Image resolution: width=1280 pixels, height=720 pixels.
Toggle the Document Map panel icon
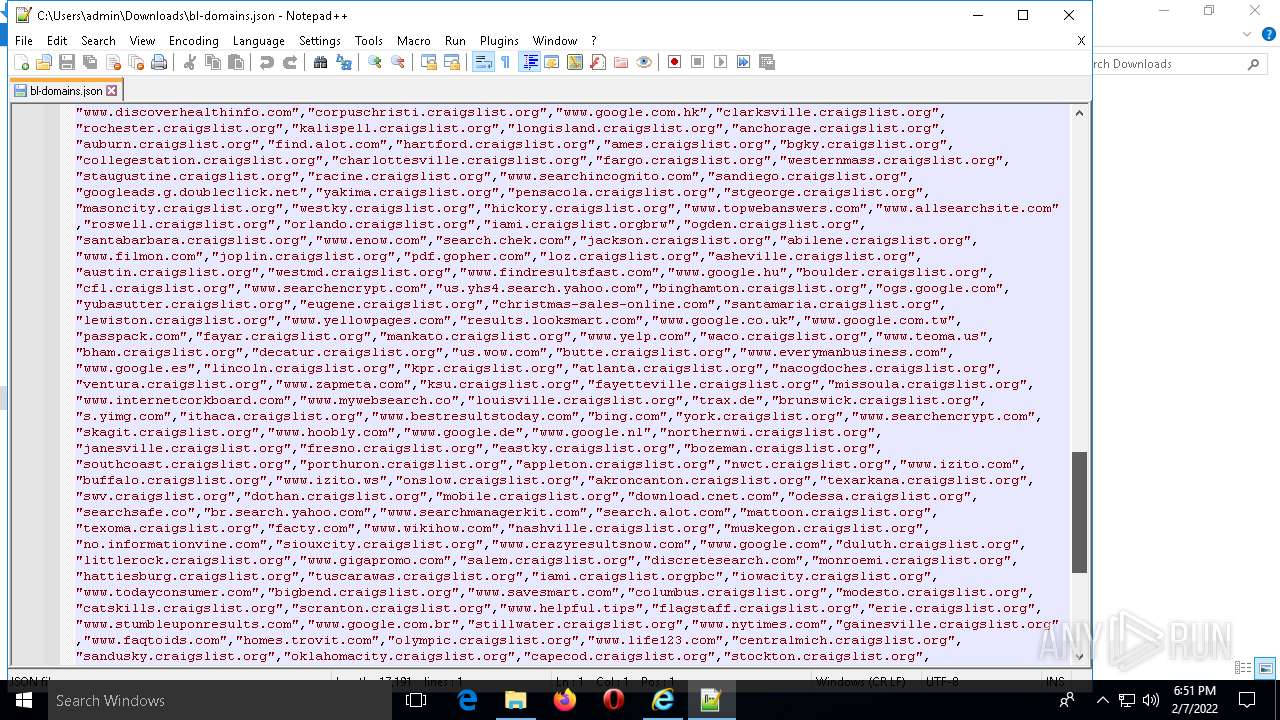(575, 62)
